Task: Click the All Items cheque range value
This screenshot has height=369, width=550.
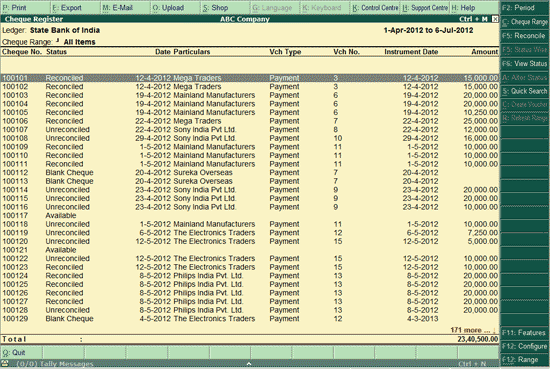Action: (x=80, y=42)
